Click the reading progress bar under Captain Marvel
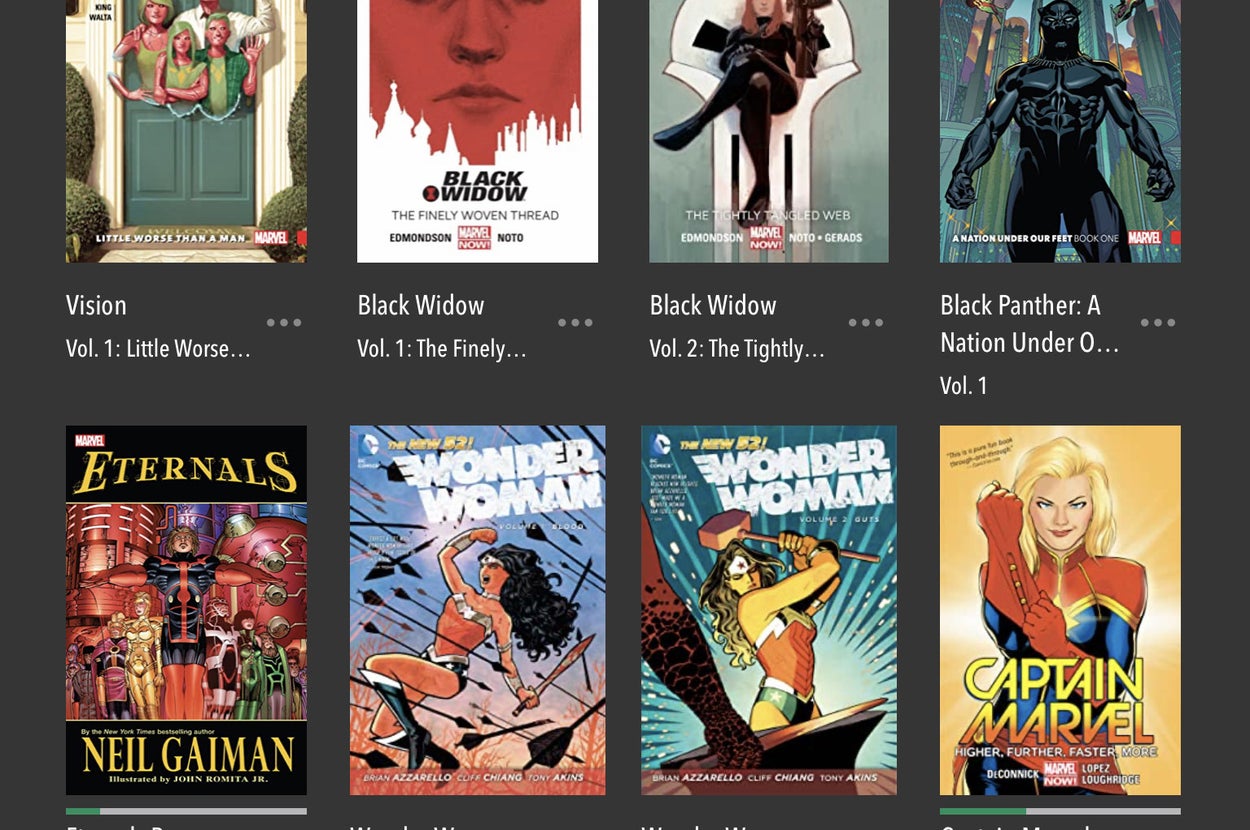The width and height of the screenshot is (1250, 830). pos(1060,811)
